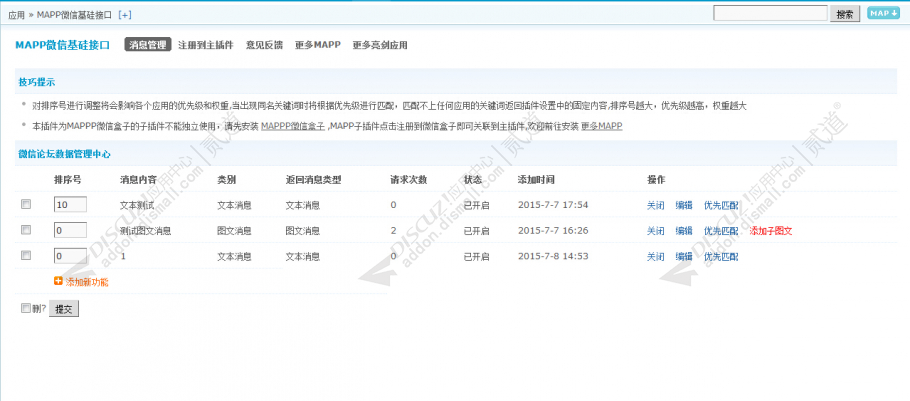Check the checkbox for the 2015-7-8 14:53 row

tap(26, 255)
